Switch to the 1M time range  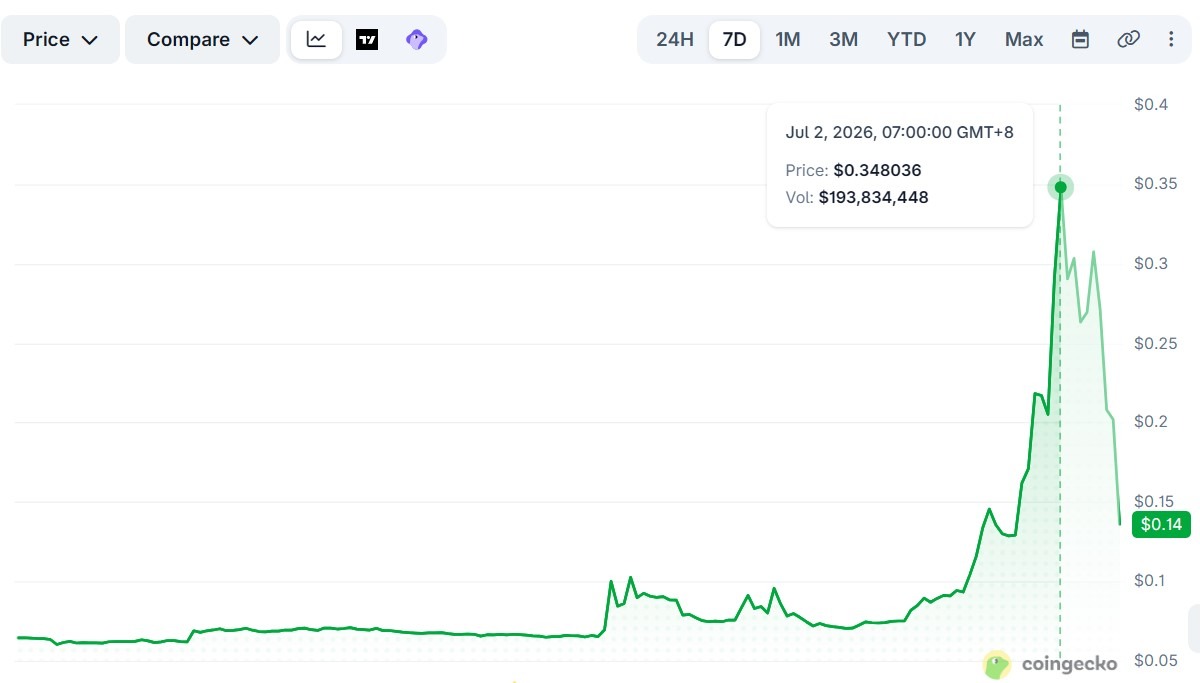pyautogui.click(x=788, y=40)
